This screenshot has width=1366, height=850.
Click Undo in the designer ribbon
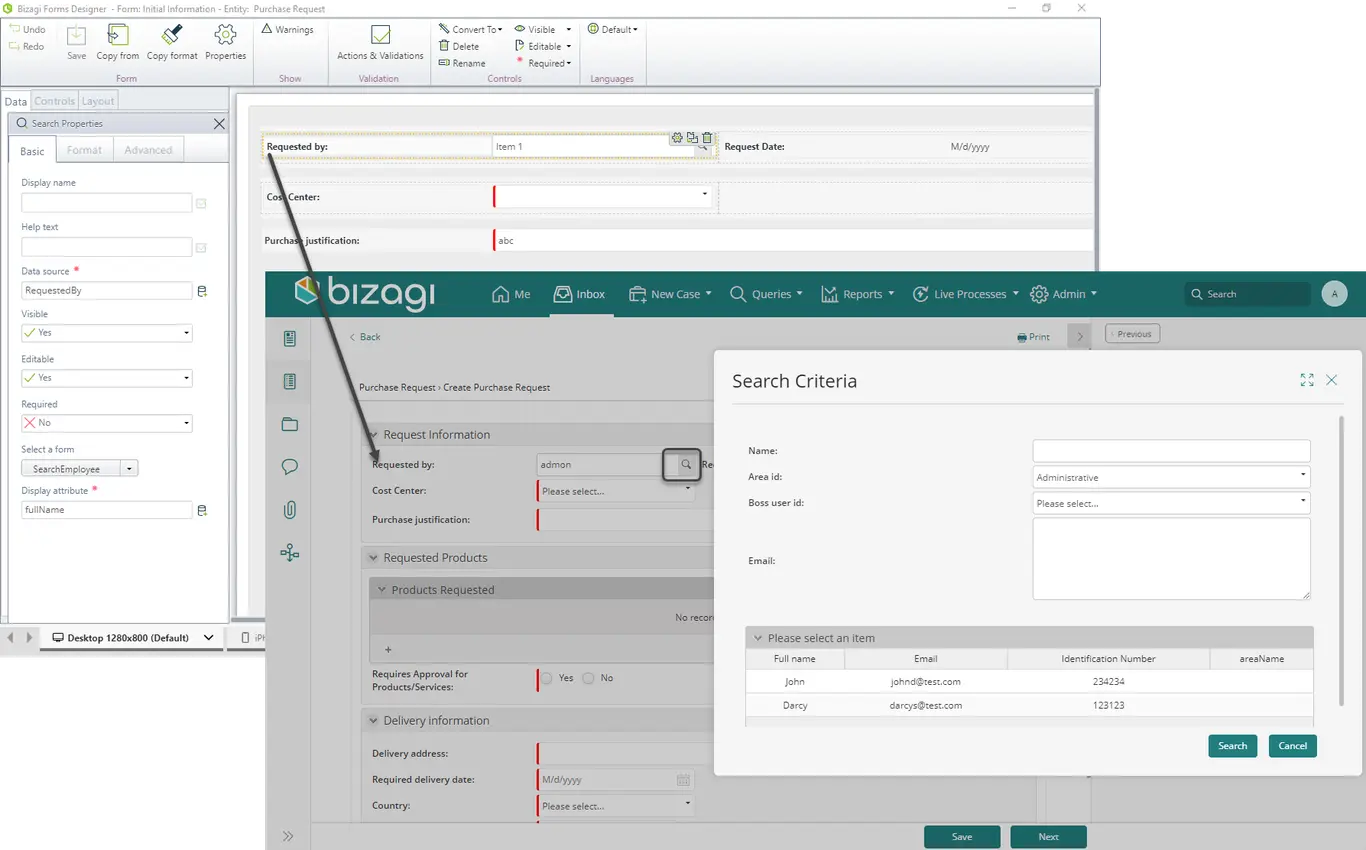(26, 30)
